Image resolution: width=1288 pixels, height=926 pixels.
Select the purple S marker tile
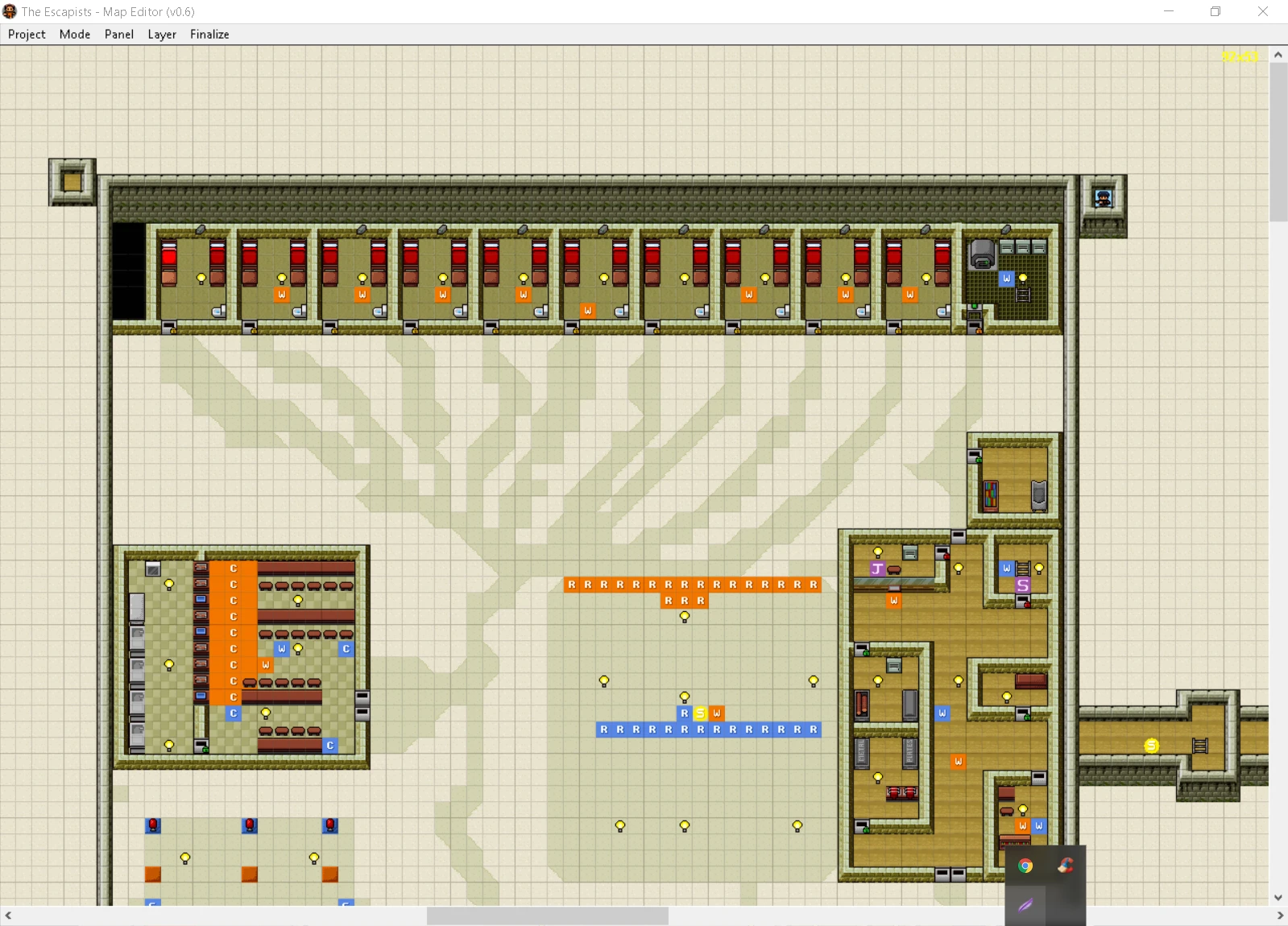point(1023,585)
